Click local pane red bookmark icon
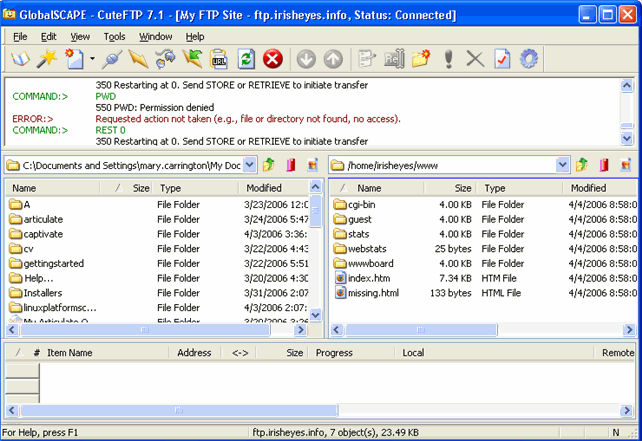The image size is (642, 441). (291, 165)
